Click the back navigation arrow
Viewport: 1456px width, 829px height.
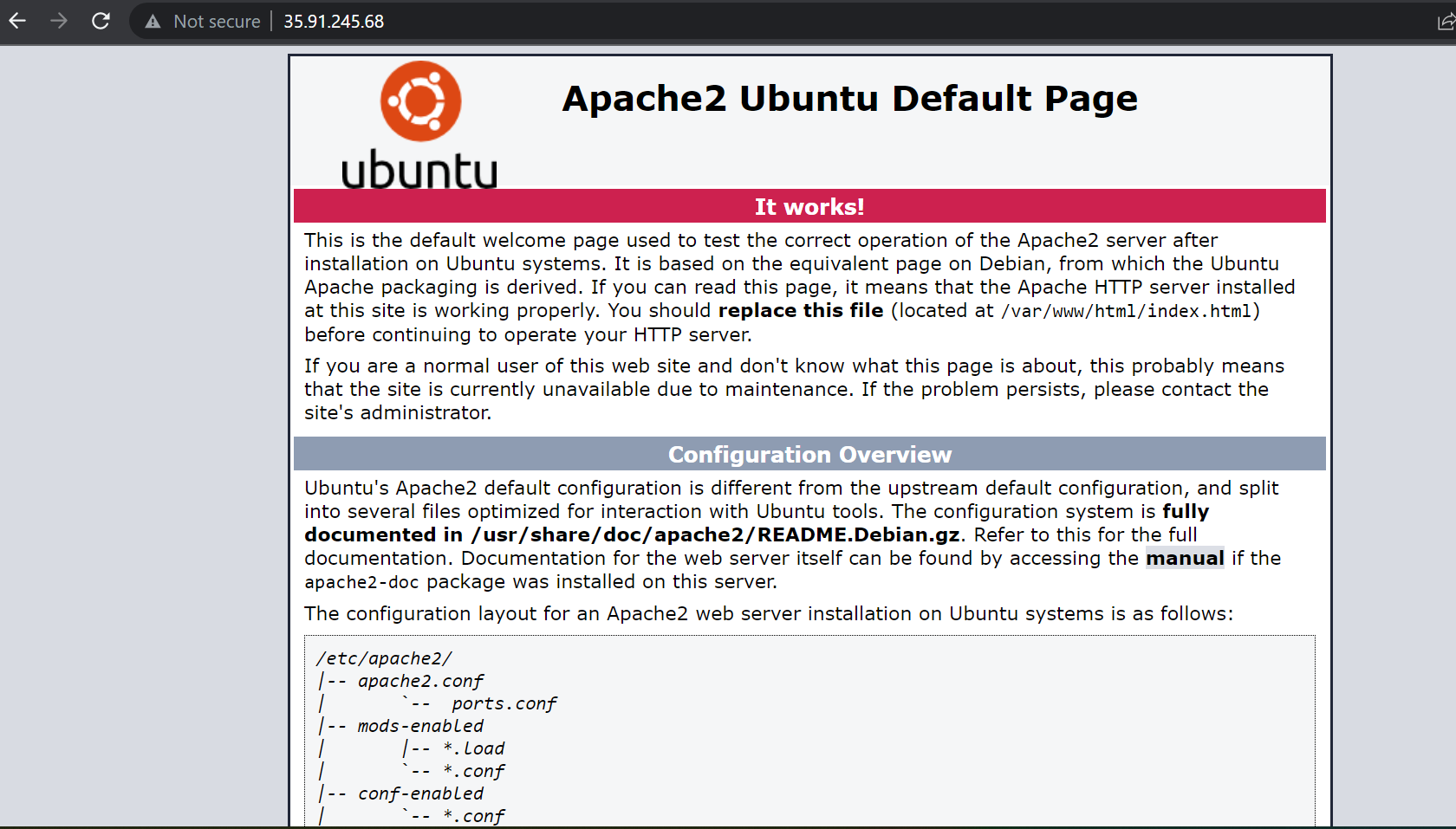point(17,21)
